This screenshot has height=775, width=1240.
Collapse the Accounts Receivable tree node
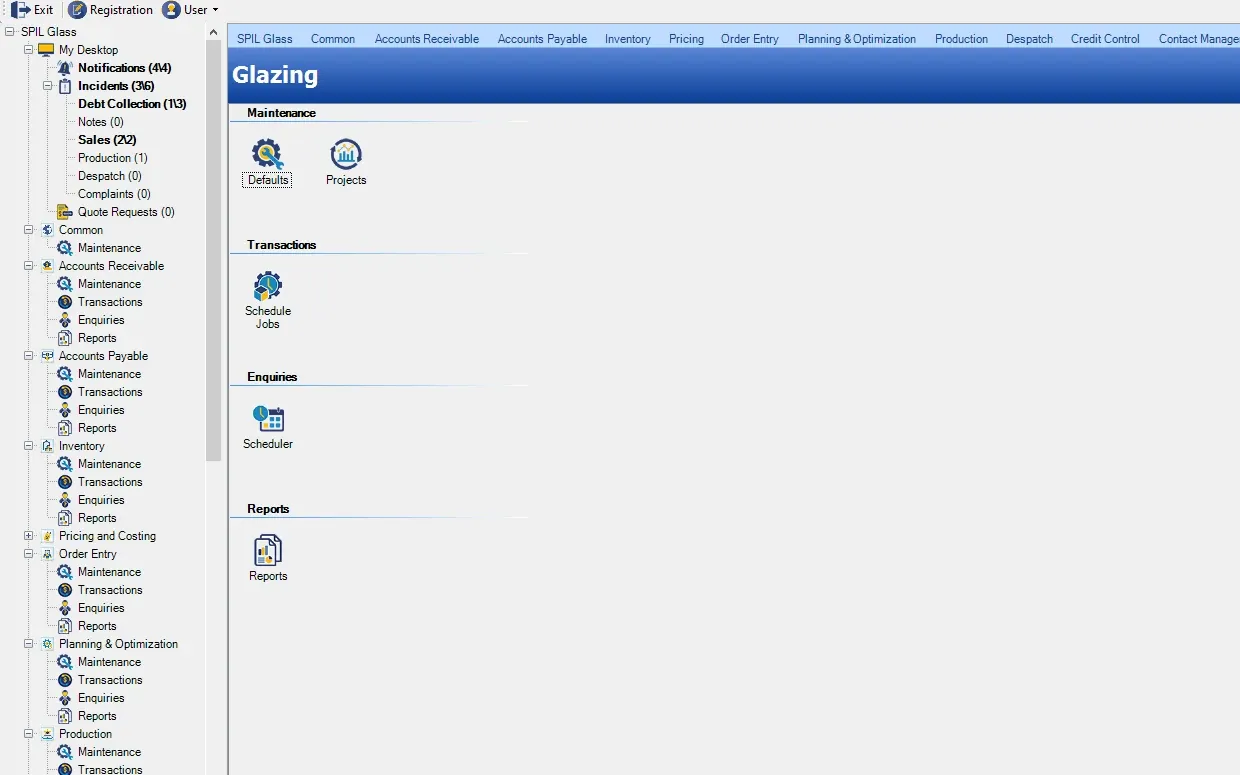29,266
